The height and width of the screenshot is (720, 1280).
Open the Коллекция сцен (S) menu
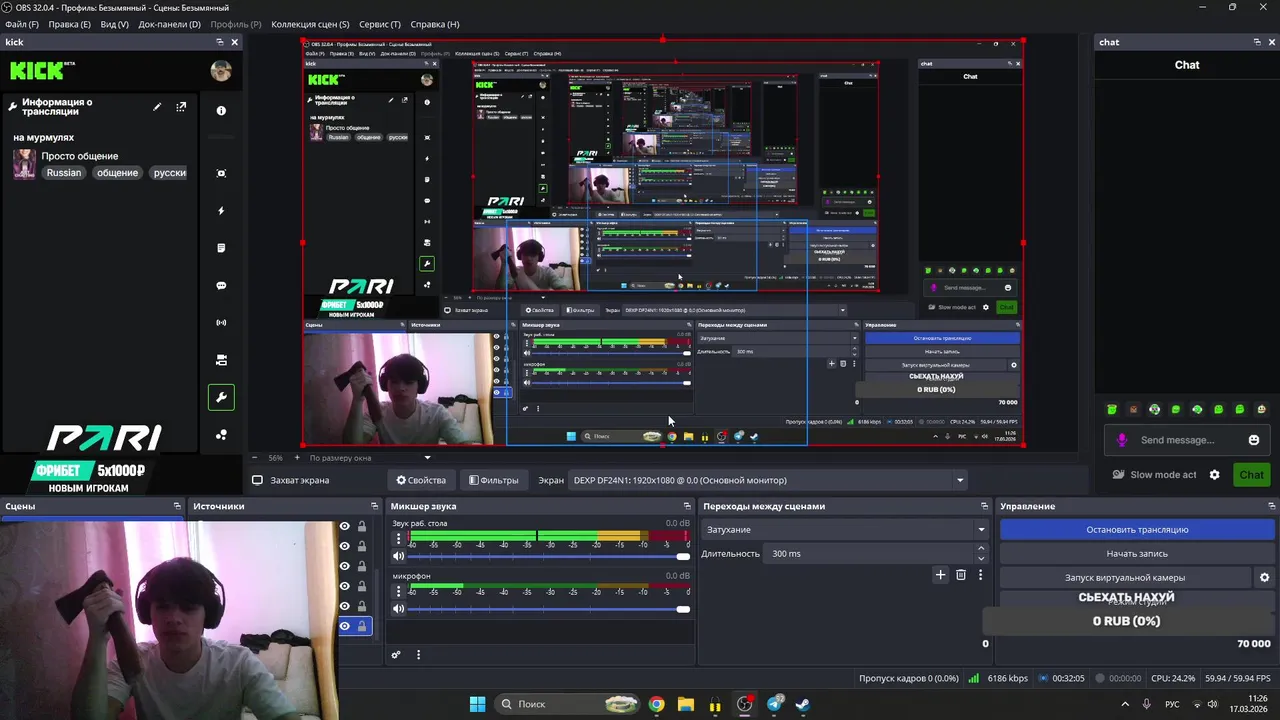point(310,24)
